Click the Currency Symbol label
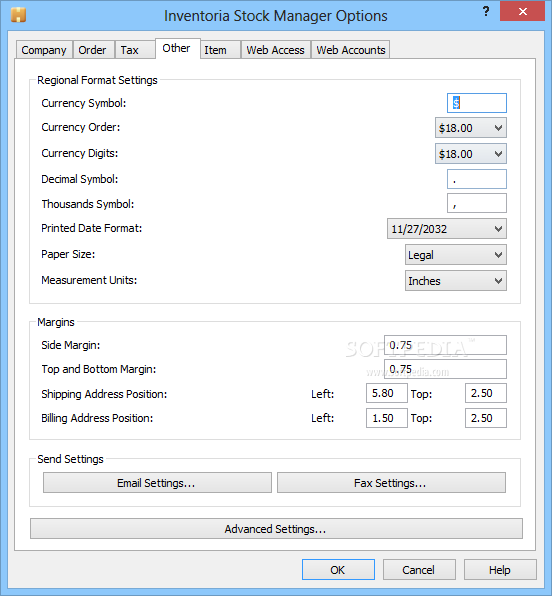Viewport: 552px width, 596px height. (84, 103)
